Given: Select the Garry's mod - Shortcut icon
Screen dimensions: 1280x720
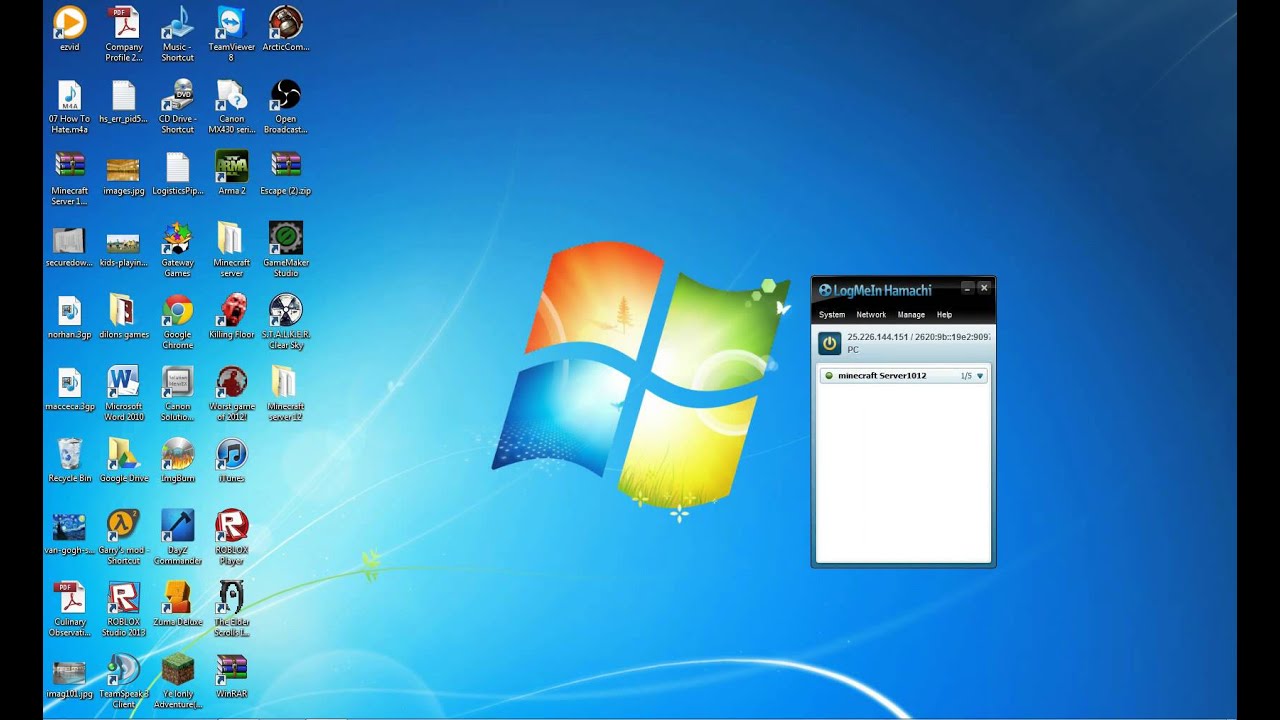Looking at the screenshot, I should 124,525.
